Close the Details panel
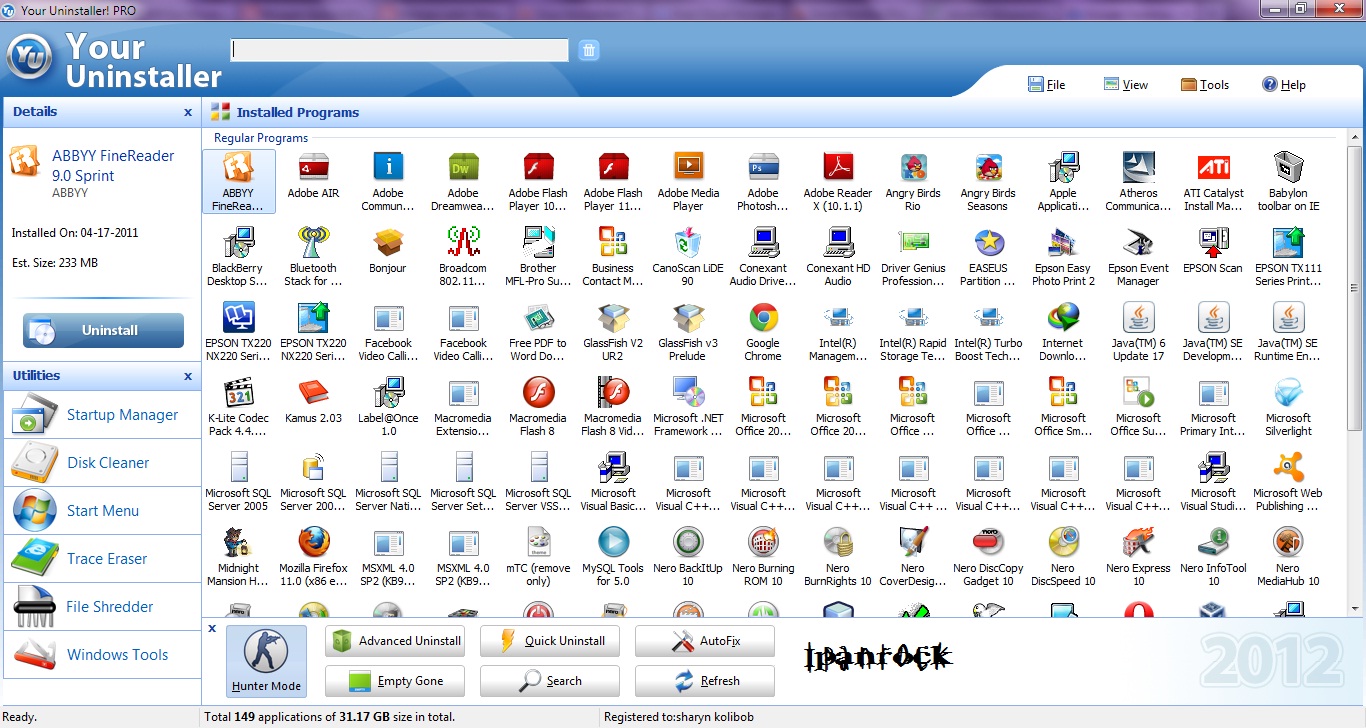1366x728 pixels. pos(188,113)
